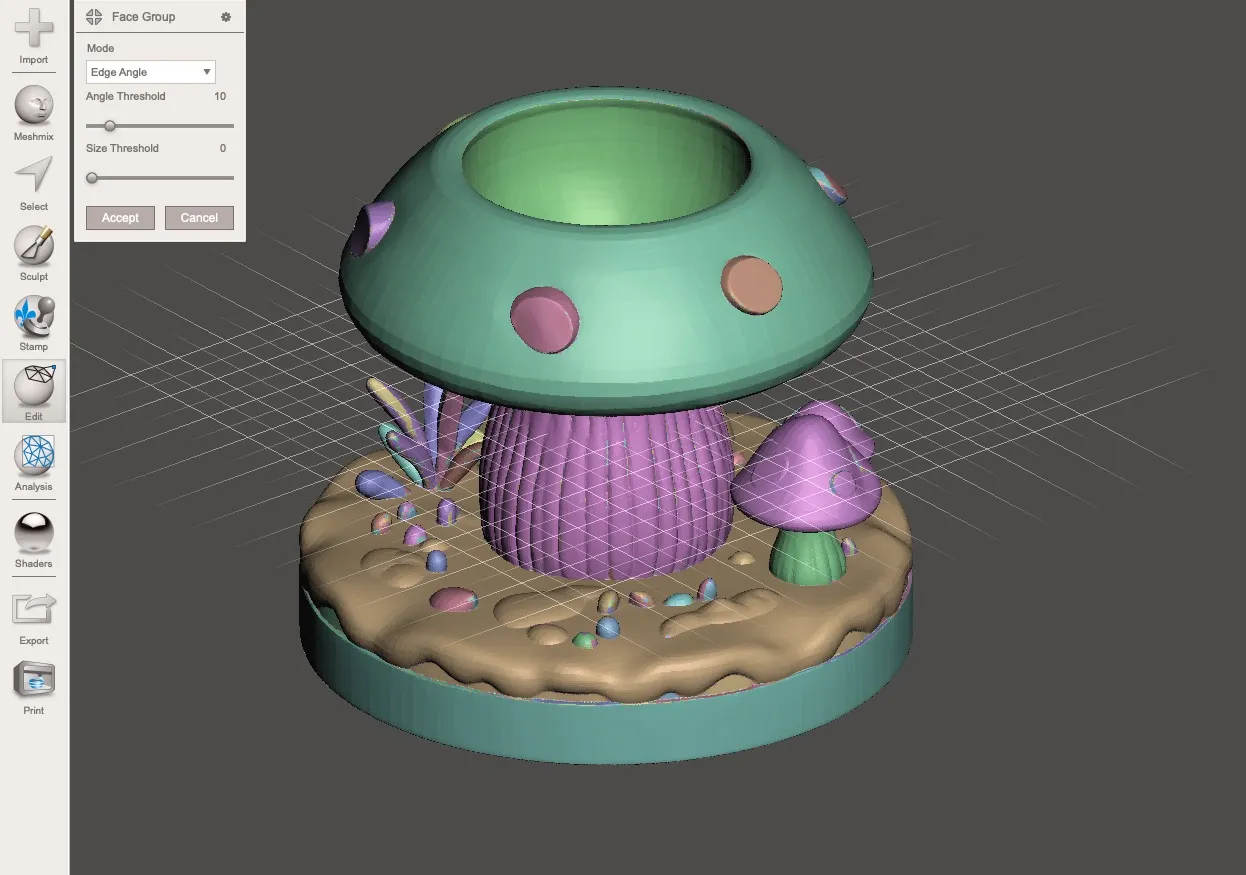
Task: Select the Meshmix tool
Action: [33, 107]
